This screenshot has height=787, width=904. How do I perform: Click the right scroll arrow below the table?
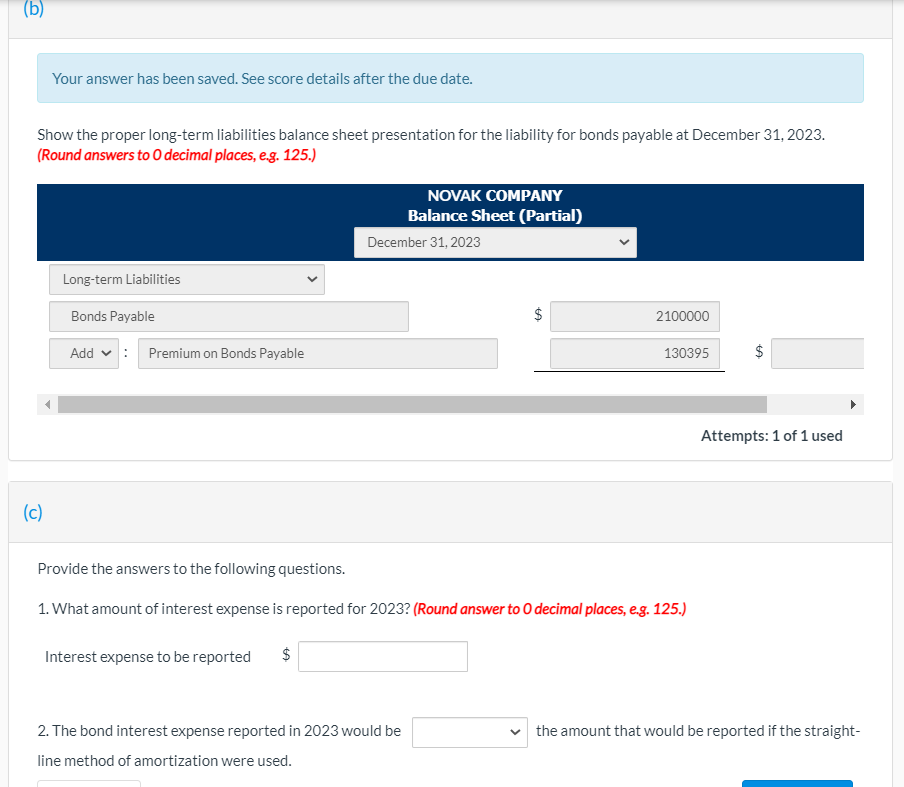click(x=853, y=404)
